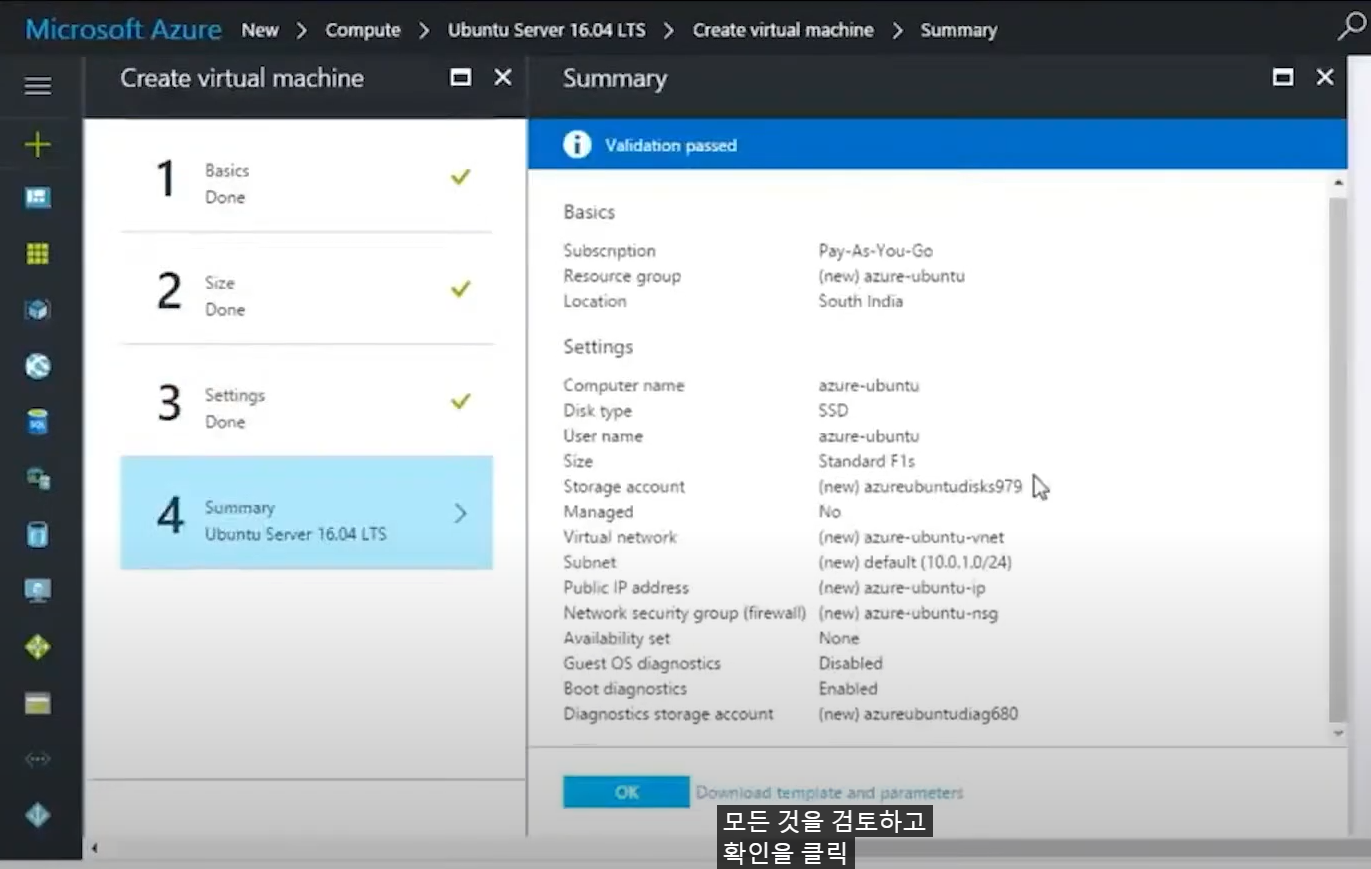Open SQL databases icon in sidebar
The height and width of the screenshot is (869, 1371).
(x=38, y=422)
